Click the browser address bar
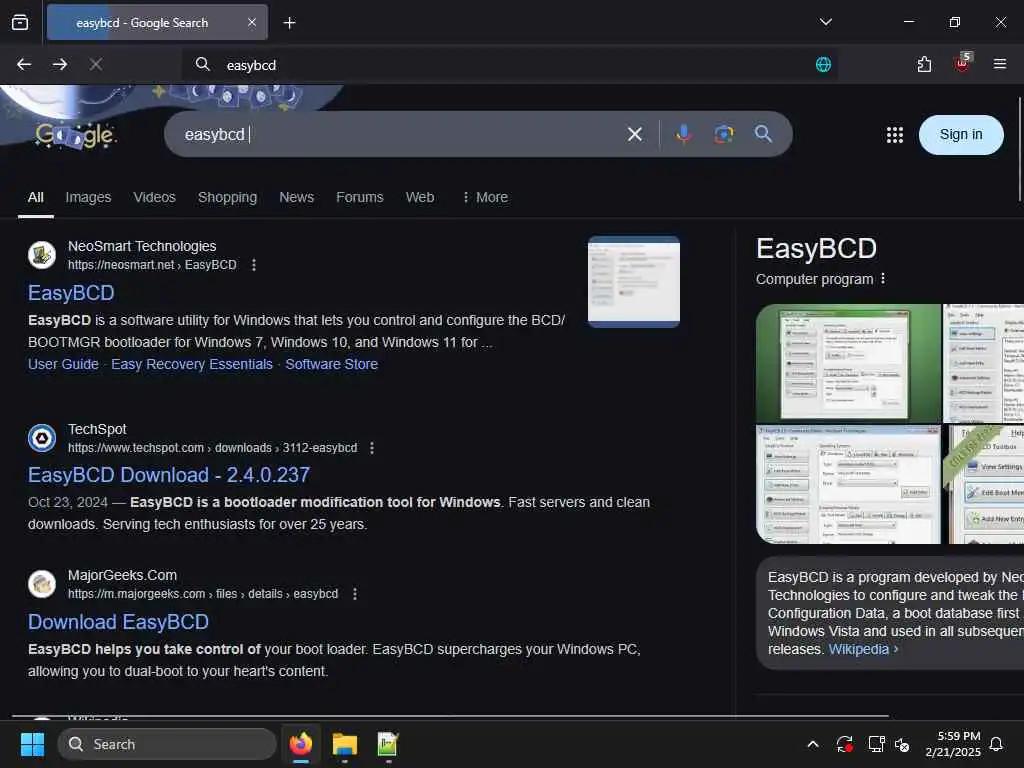The height and width of the screenshot is (768, 1024). [509, 65]
